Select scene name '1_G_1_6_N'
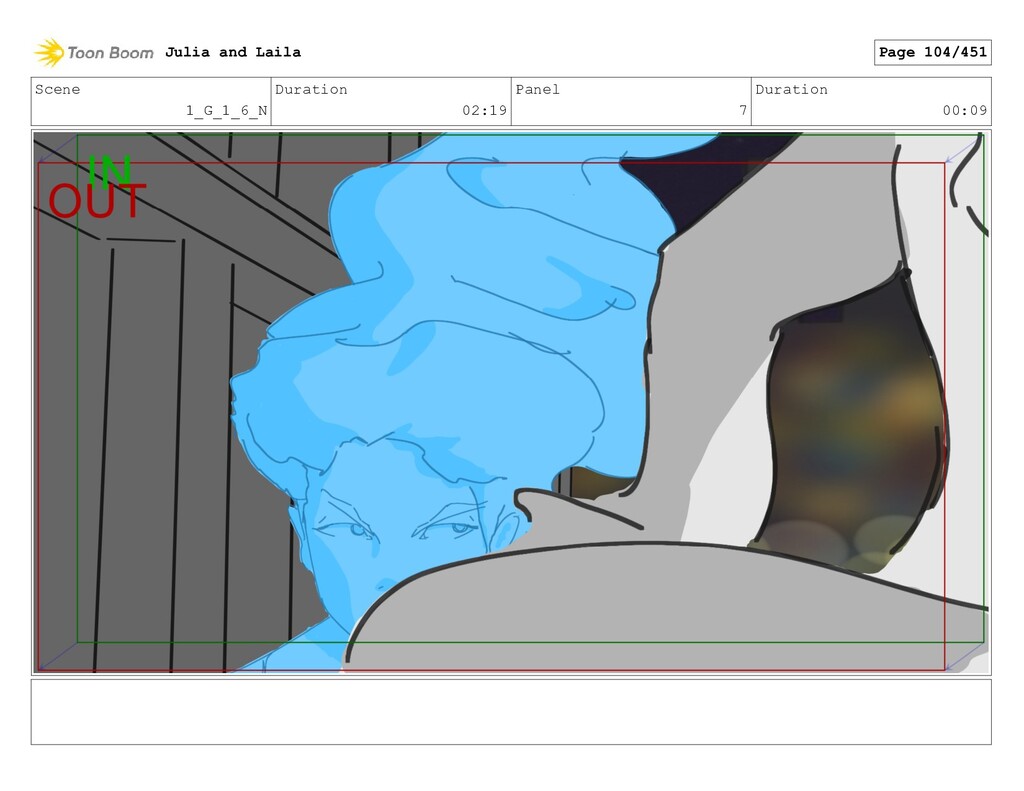 [x=226, y=110]
